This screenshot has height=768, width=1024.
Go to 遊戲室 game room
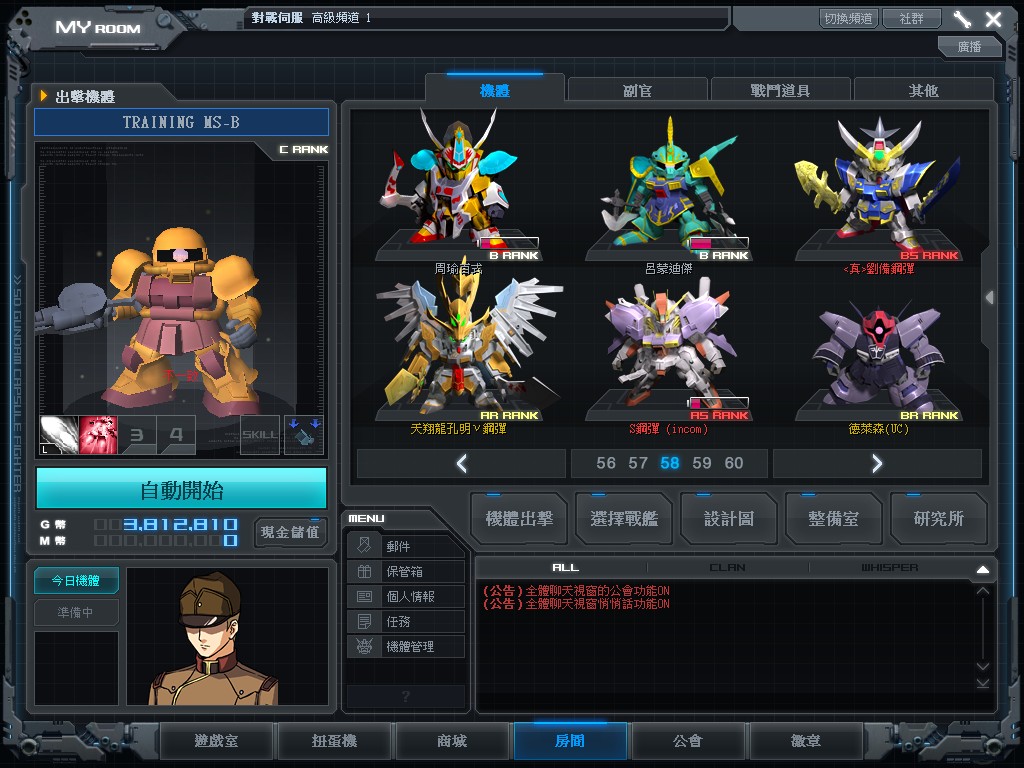[x=216, y=741]
